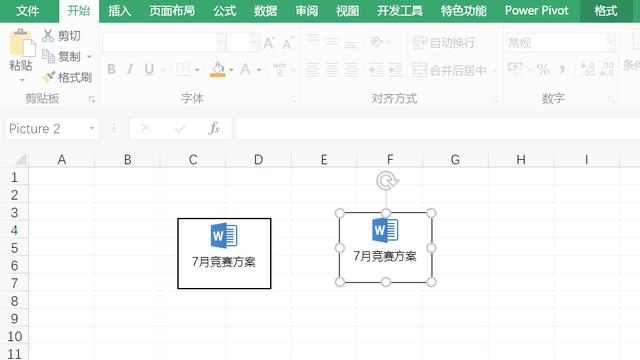
Task: Click the decrease decimal icon
Action: click(607, 69)
